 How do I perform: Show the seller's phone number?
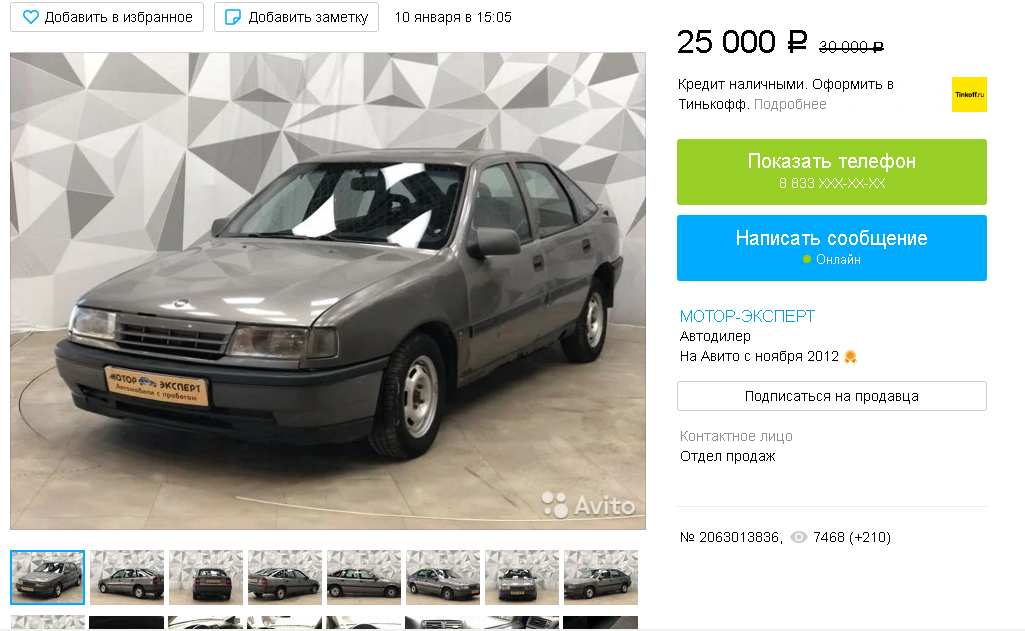pos(832,172)
